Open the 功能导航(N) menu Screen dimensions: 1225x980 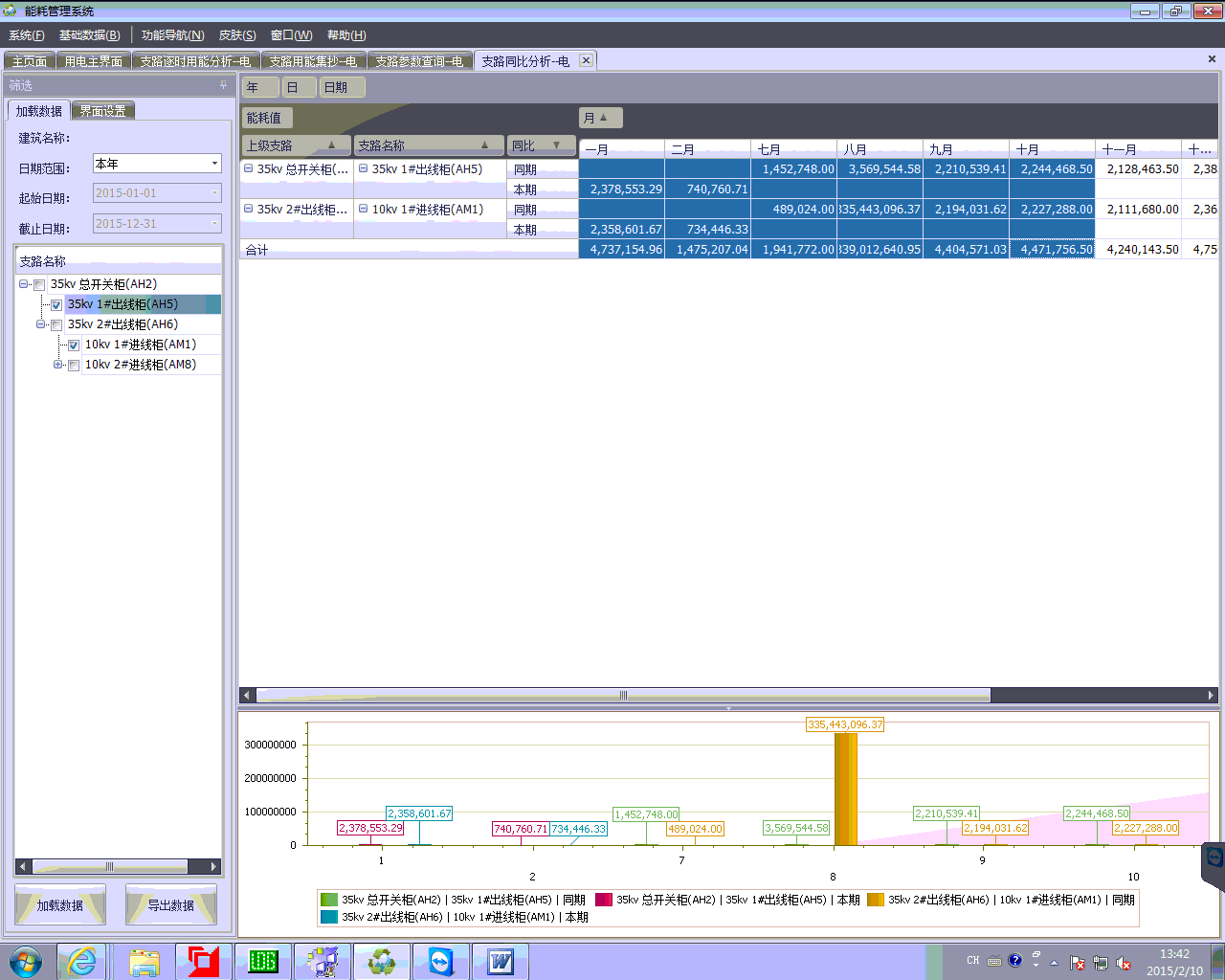172,35
